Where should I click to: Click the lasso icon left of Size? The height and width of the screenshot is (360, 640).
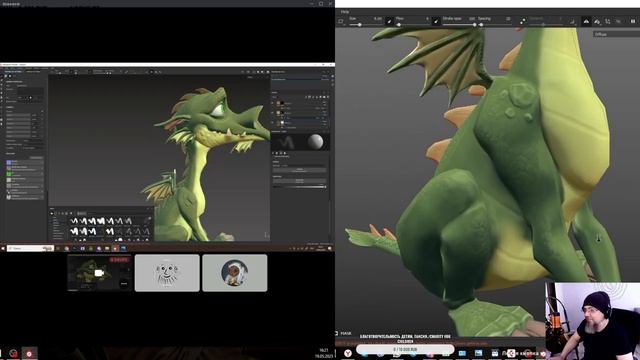click(x=341, y=21)
